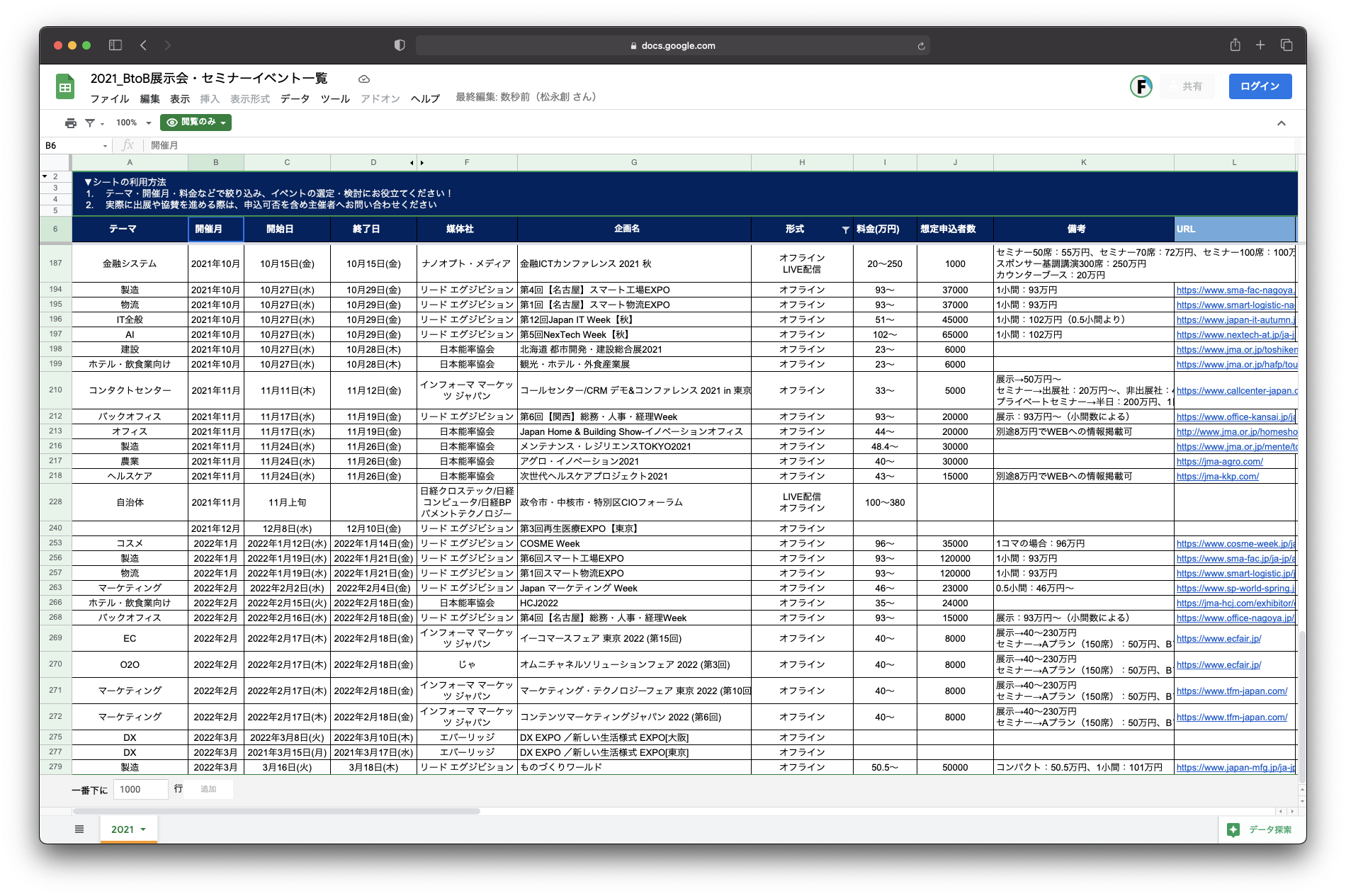1346x896 pixels.
Task: Click the cell HCJ2022
Action: coord(634,603)
